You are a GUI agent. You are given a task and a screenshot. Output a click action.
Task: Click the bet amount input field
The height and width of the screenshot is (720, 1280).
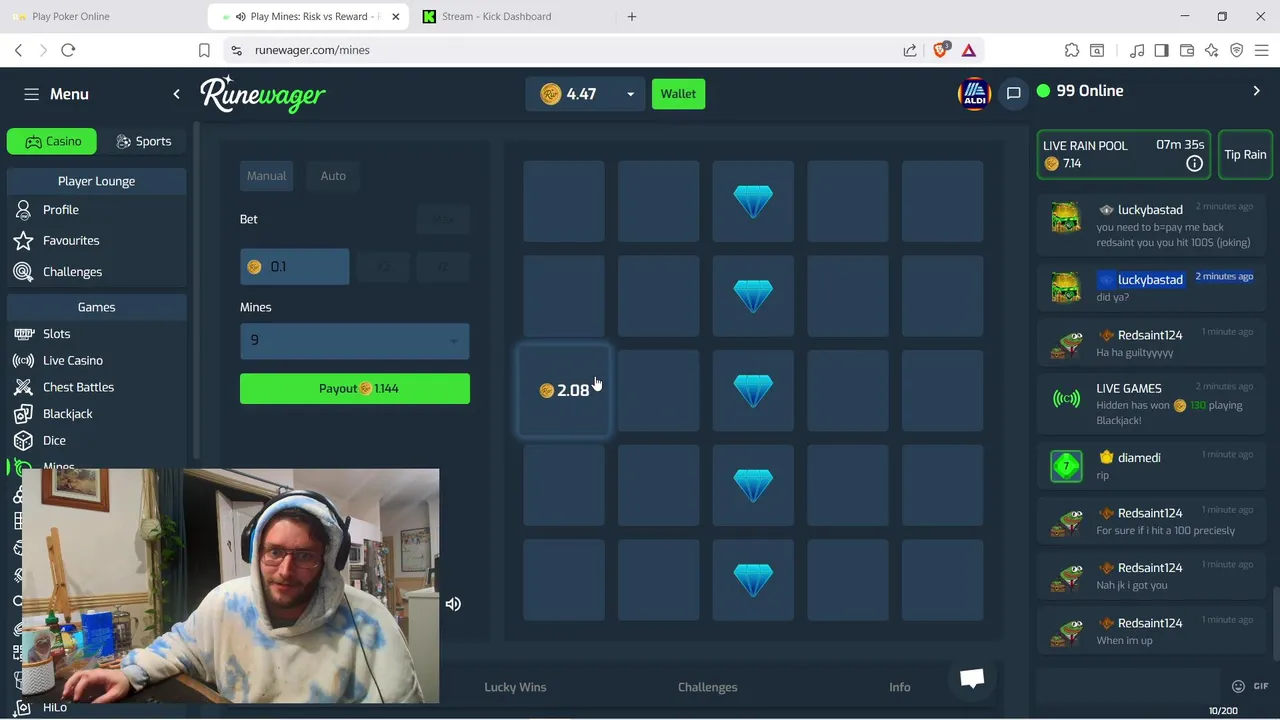click(295, 267)
